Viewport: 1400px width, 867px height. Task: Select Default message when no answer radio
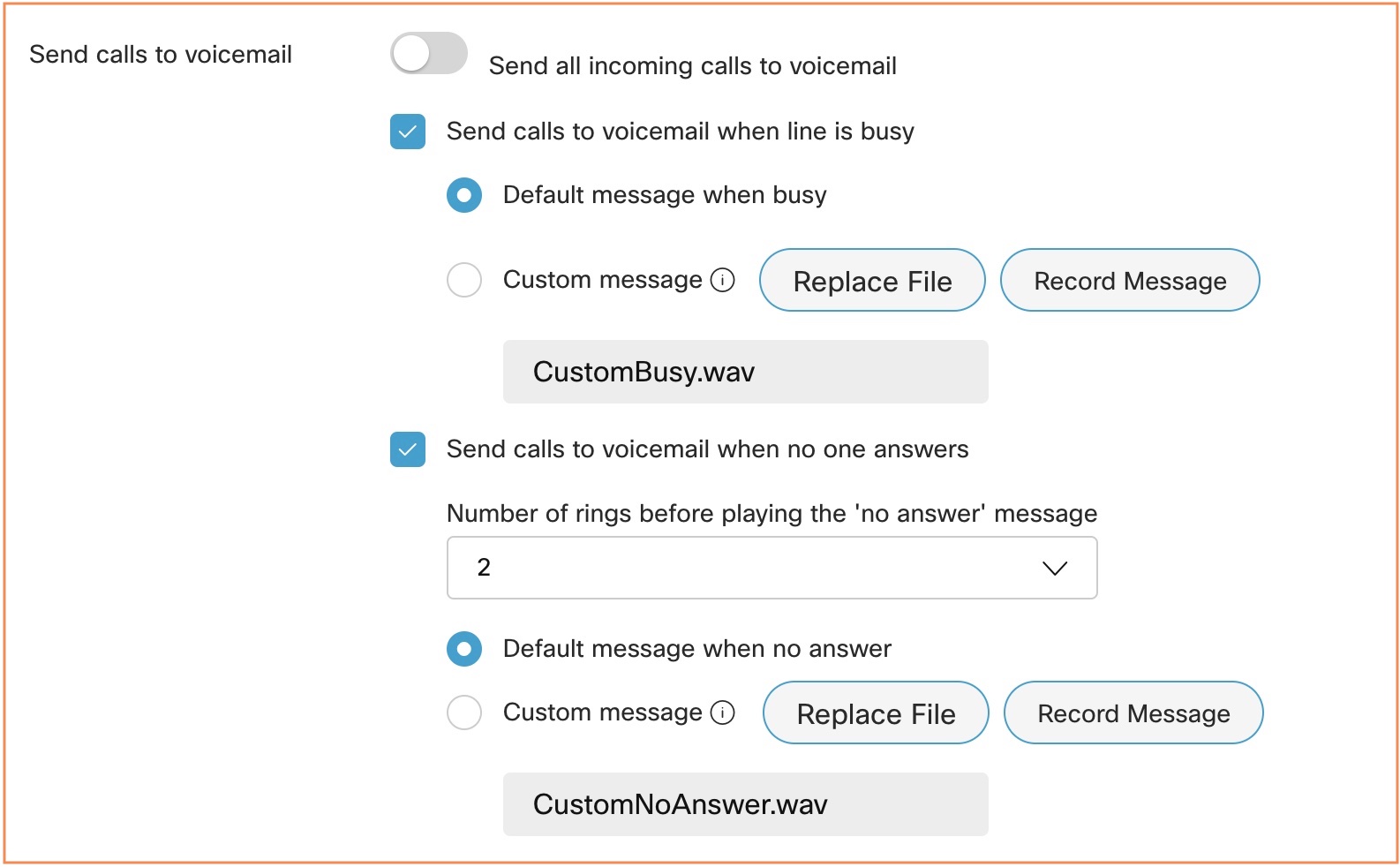coord(464,649)
